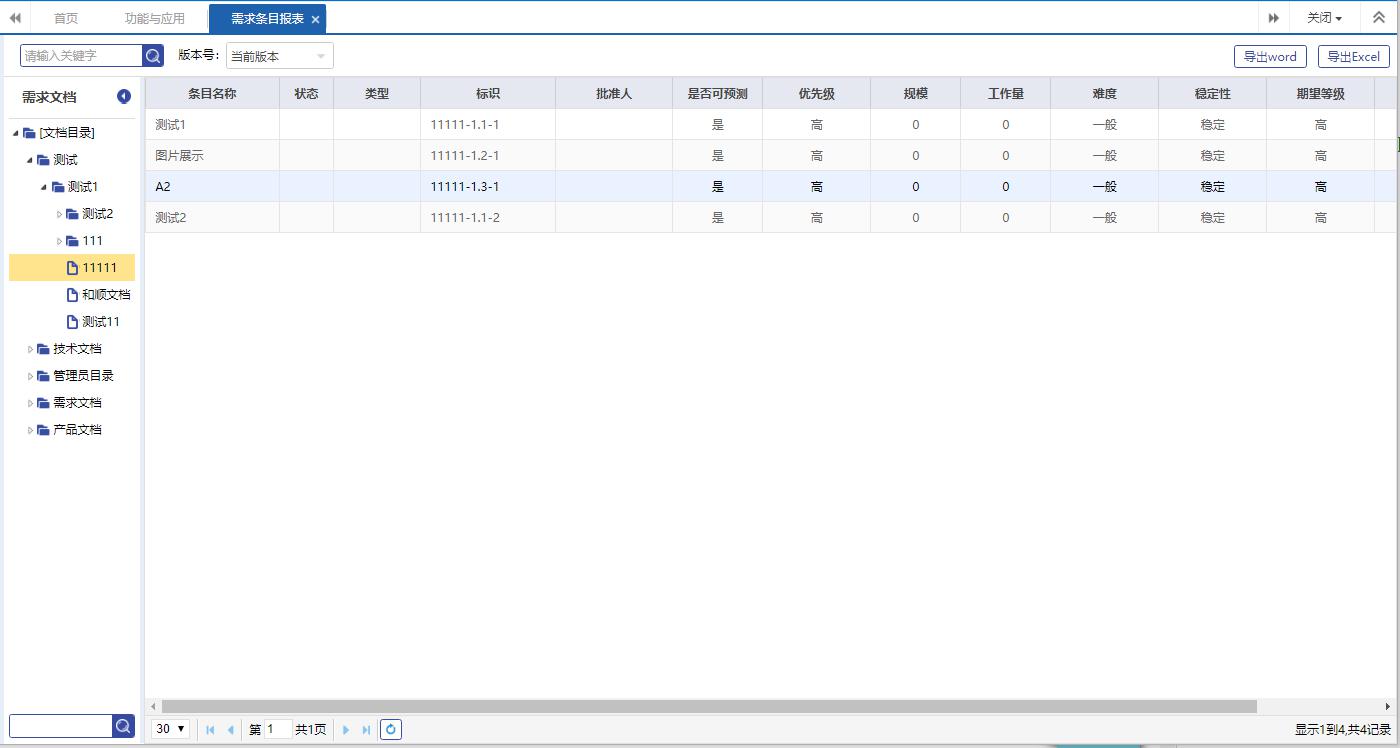Click the refresh icon in pagination bar
The image size is (1400, 748).
(x=391, y=730)
